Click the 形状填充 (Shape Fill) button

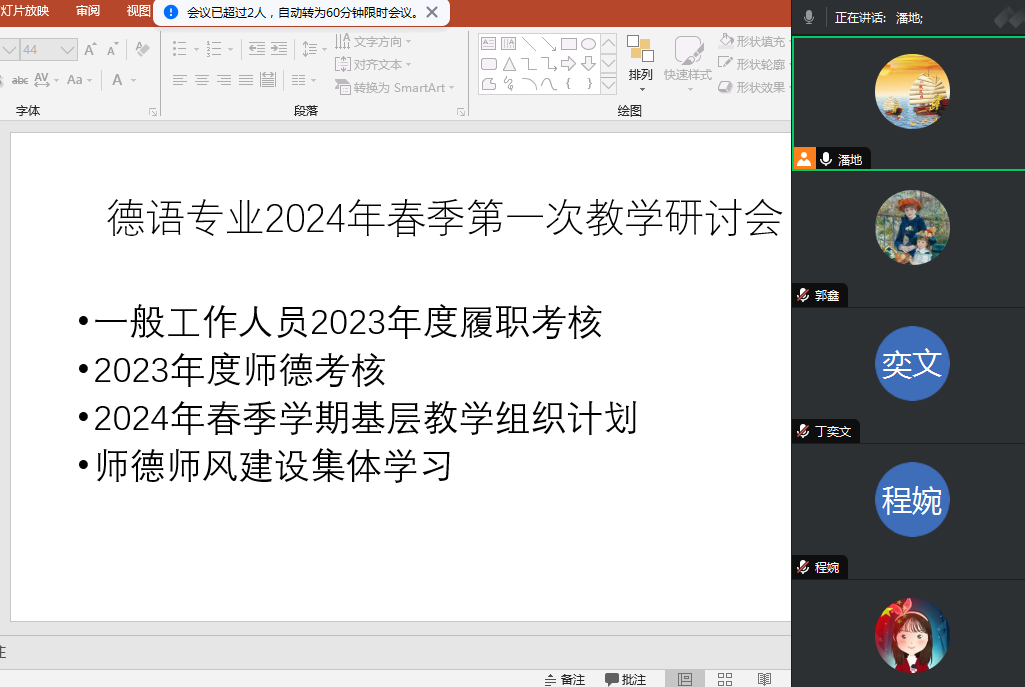coord(752,41)
